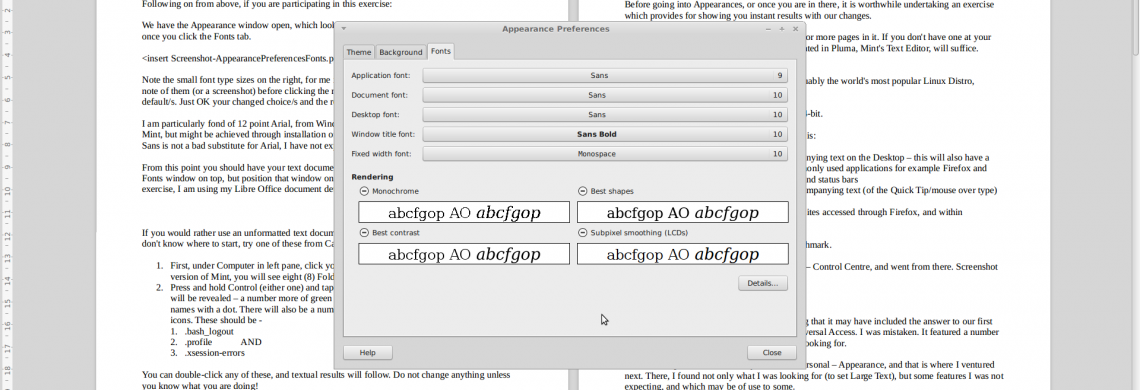Screen dimensions: 1140x390
Task: Click '<insert Screenshot-AppearancePreferencesFonts' line in document
Action: pos(238,57)
